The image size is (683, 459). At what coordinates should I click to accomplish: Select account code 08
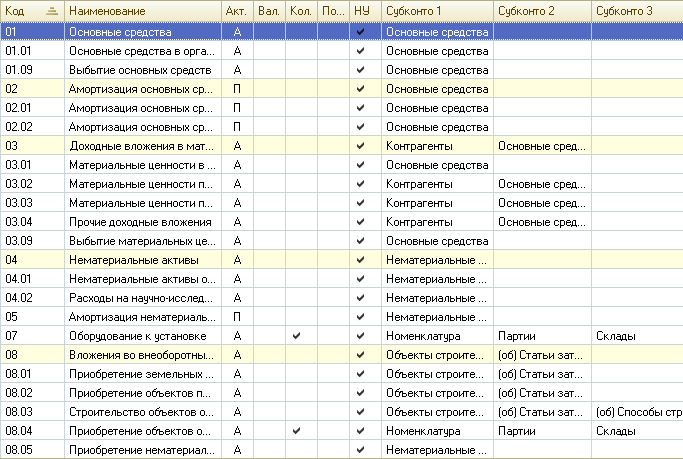11,355
